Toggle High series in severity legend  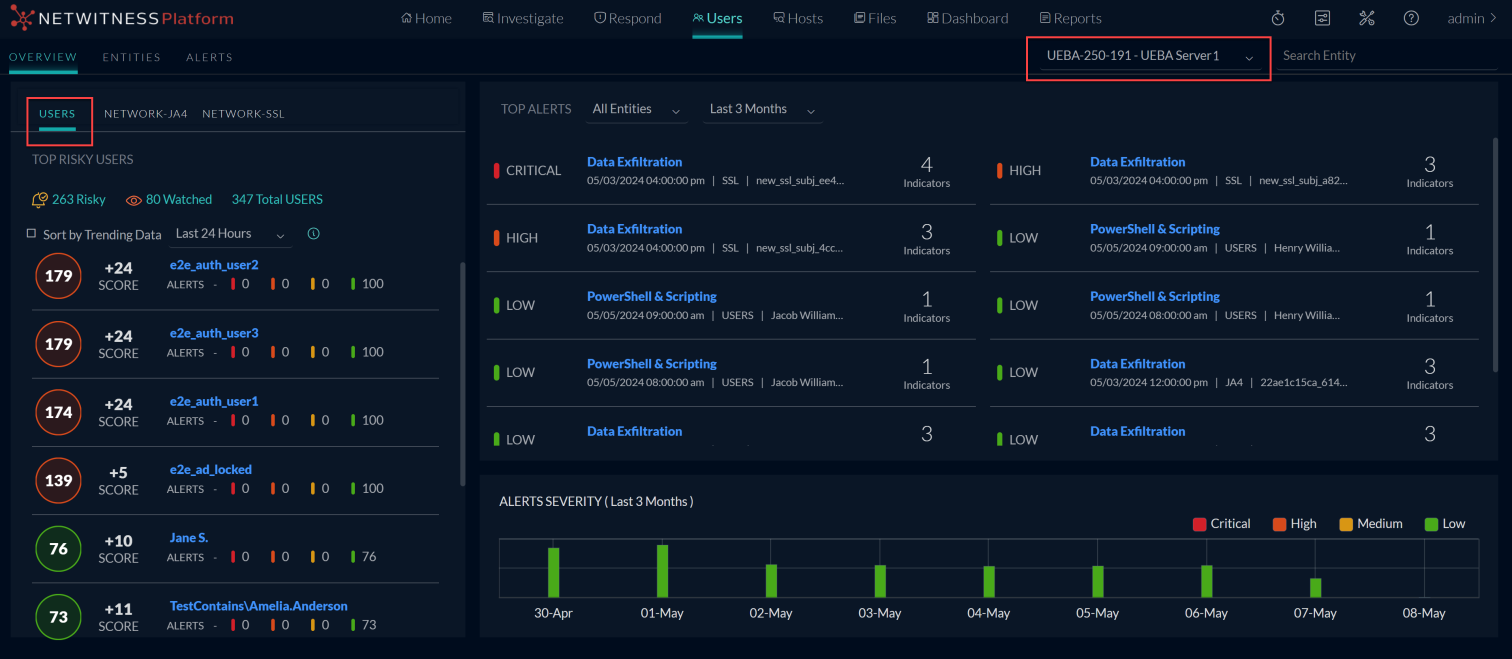click(1294, 524)
